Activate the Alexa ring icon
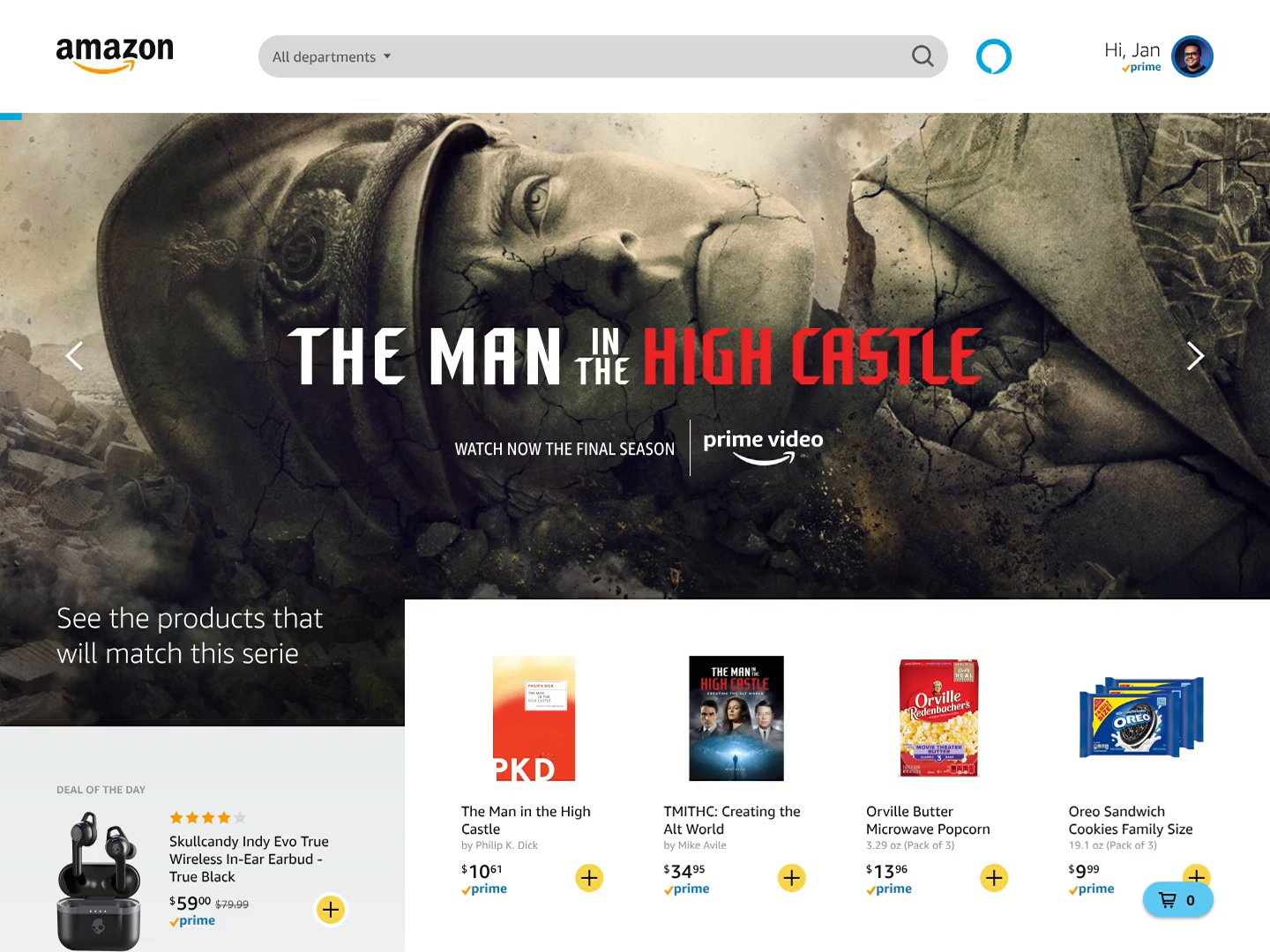This screenshot has width=1270, height=952. click(994, 56)
